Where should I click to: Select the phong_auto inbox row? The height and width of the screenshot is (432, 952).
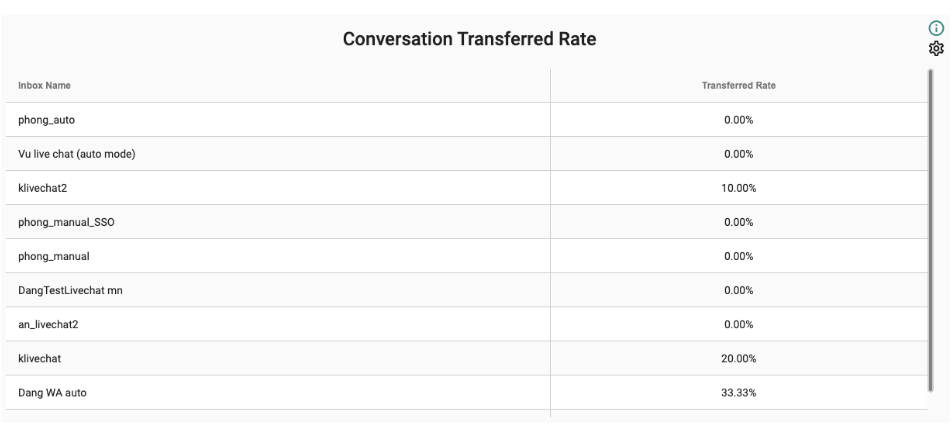466,120
